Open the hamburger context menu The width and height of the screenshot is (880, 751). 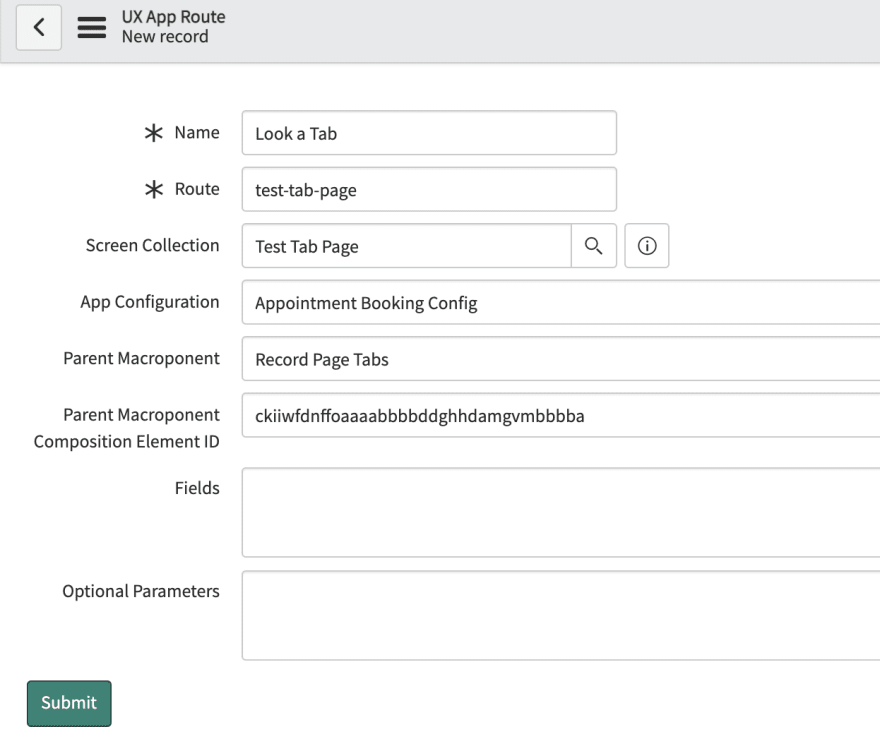(x=91, y=28)
